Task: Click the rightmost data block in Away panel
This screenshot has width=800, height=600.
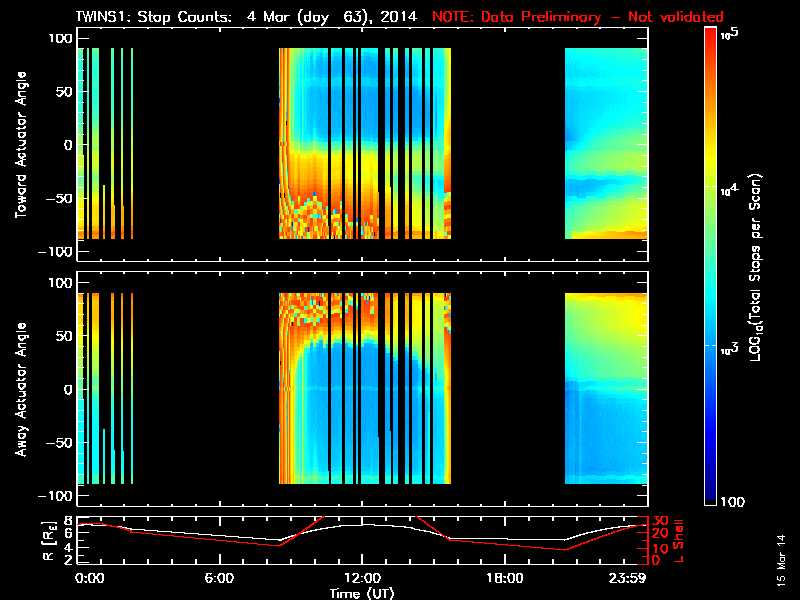Action: click(x=606, y=389)
